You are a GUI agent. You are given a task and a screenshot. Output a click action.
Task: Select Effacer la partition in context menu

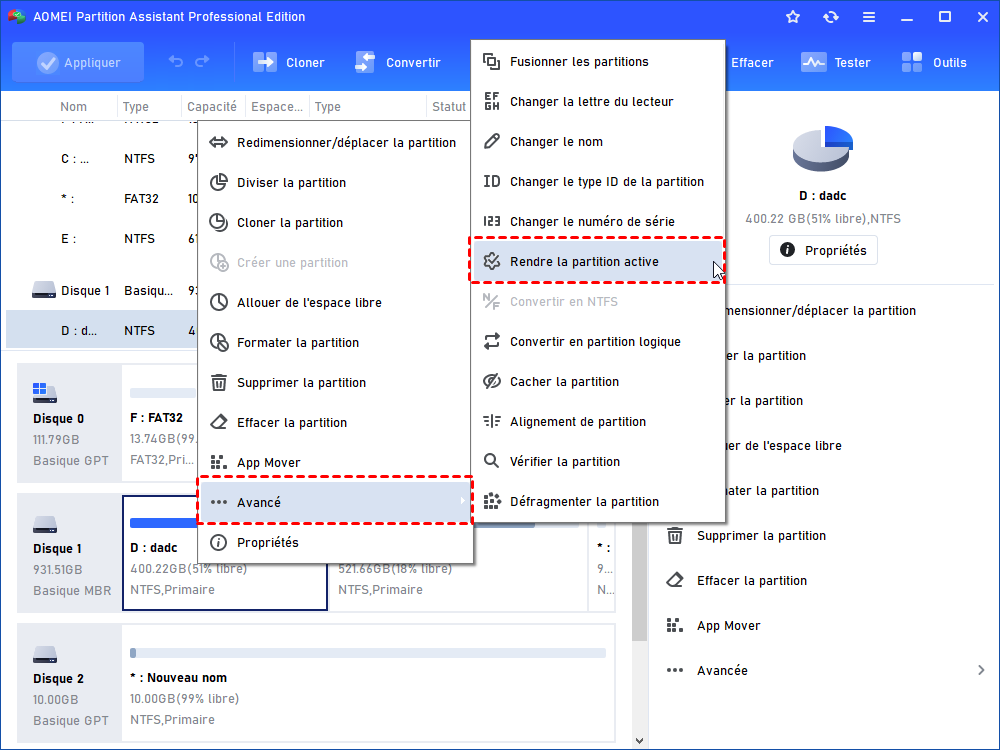point(335,423)
